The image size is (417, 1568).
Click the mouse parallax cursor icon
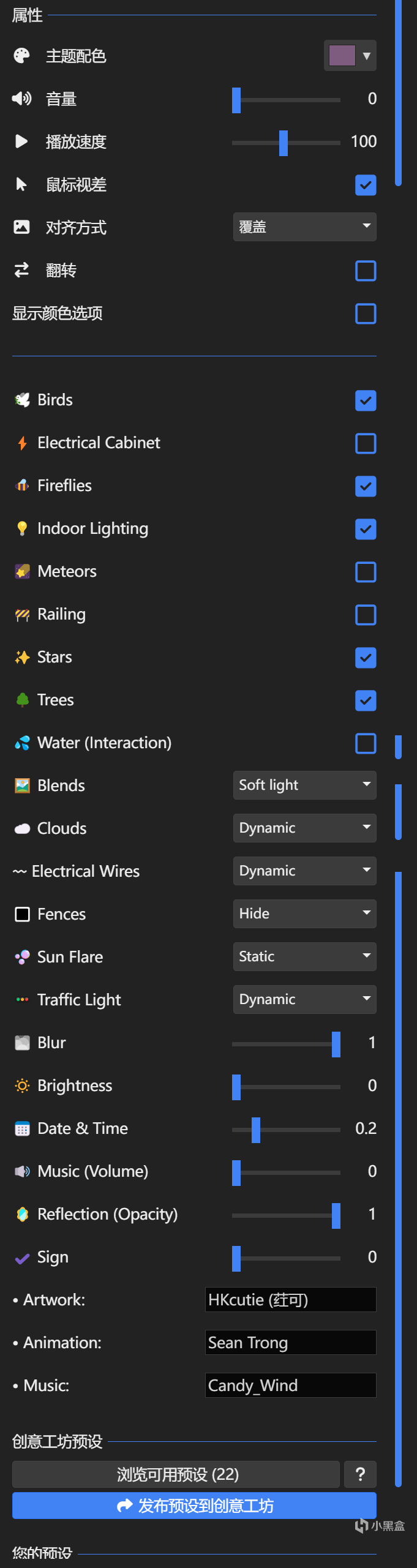click(x=21, y=184)
